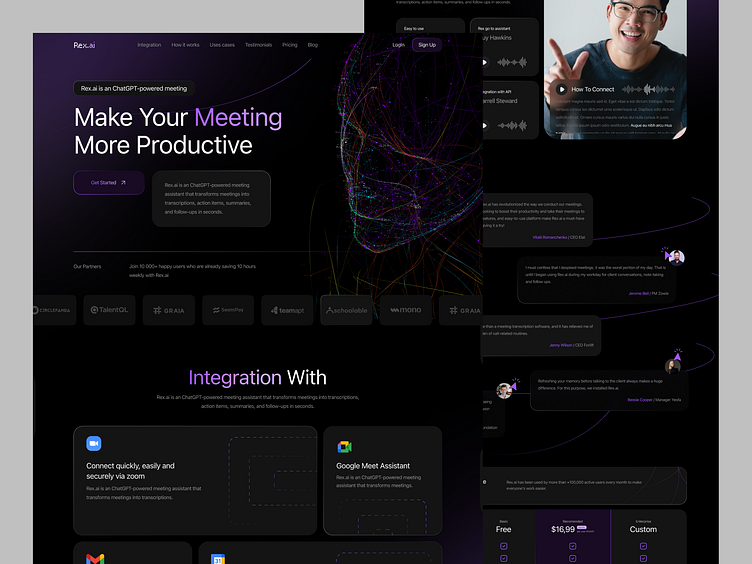Navigate to Pricing in the header
The image size is (752, 564).
click(x=290, y=45)
